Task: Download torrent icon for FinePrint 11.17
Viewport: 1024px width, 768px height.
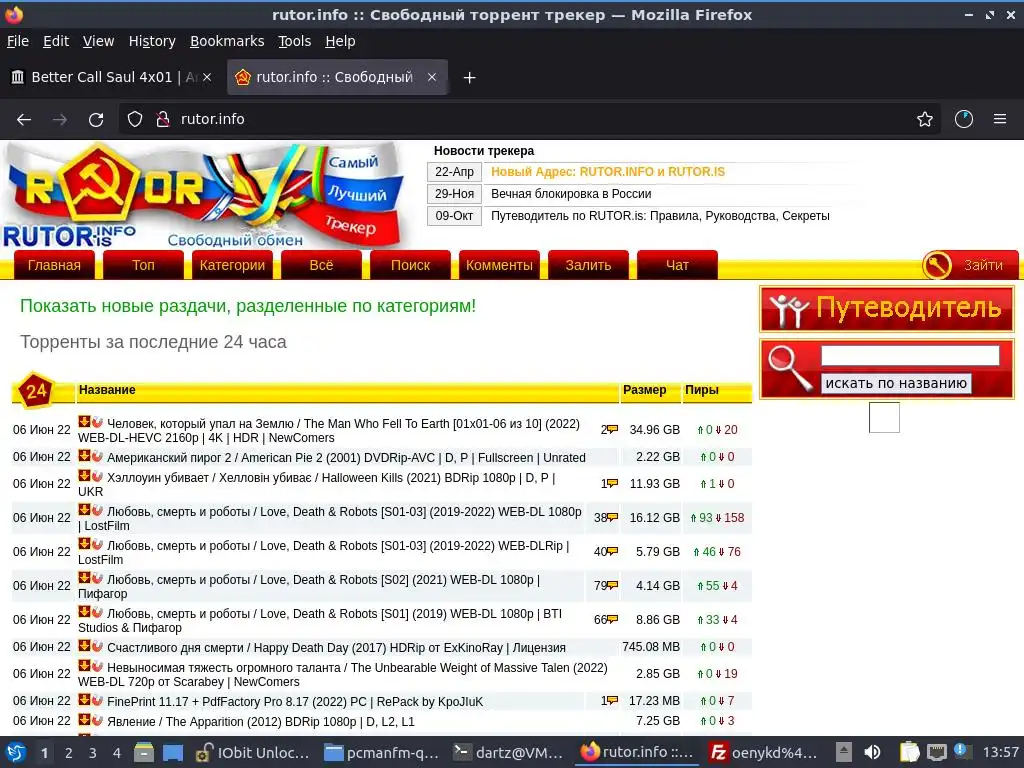Action: click(84, 700)
